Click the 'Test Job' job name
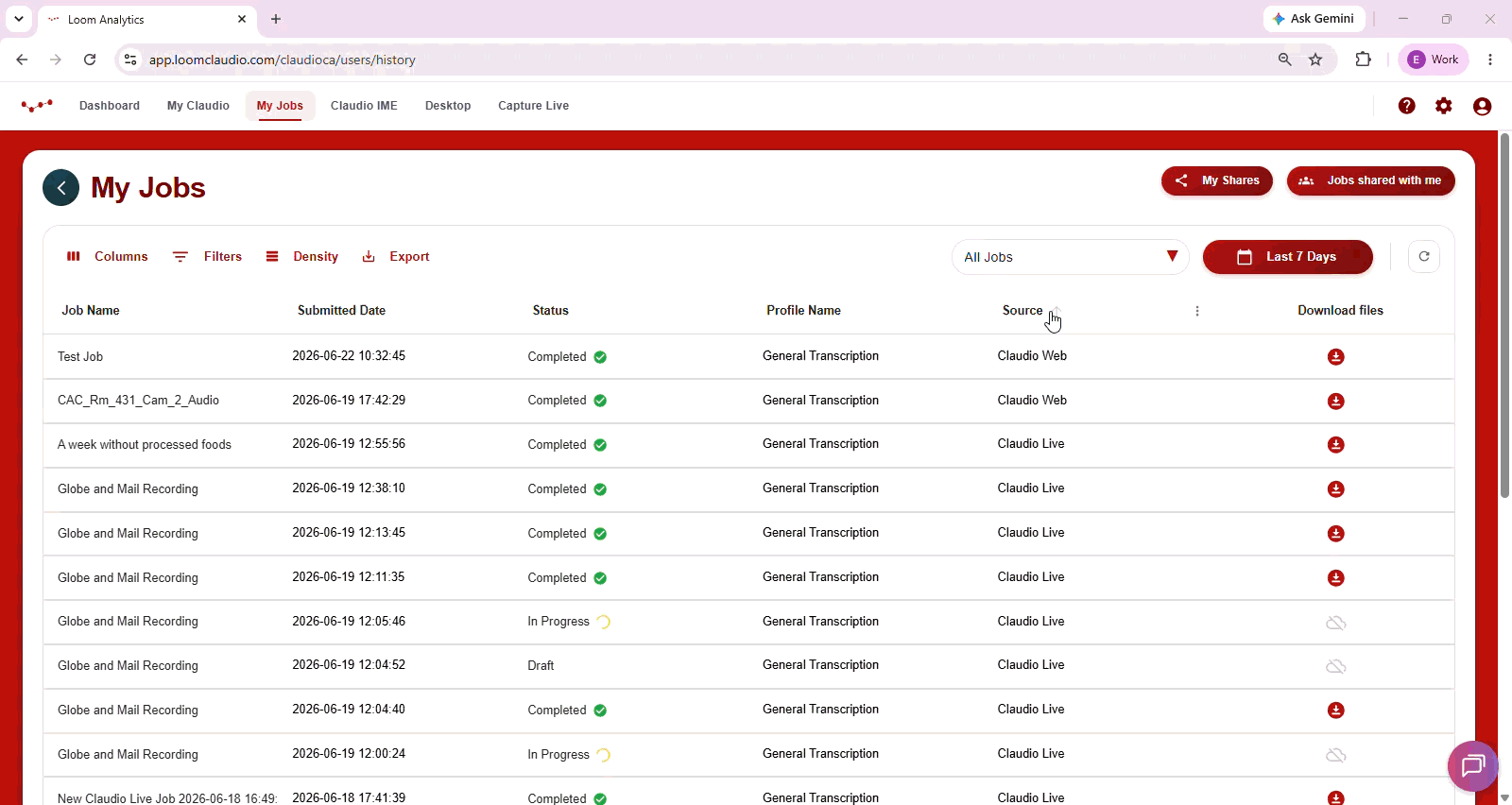This screenshot has width=1512, height=805. 80,357
